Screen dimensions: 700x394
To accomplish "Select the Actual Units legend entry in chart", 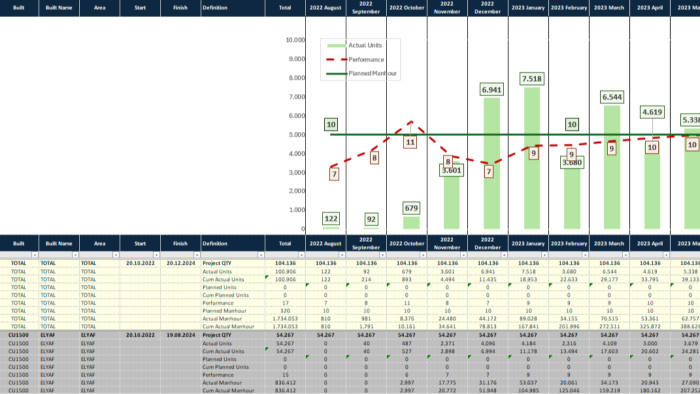I will point(365,45).
